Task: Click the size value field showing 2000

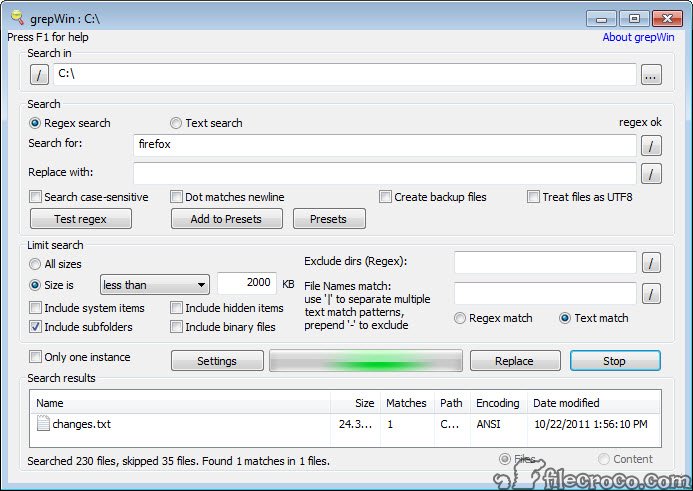Action: pyautogui.click(x=247, y=283)
